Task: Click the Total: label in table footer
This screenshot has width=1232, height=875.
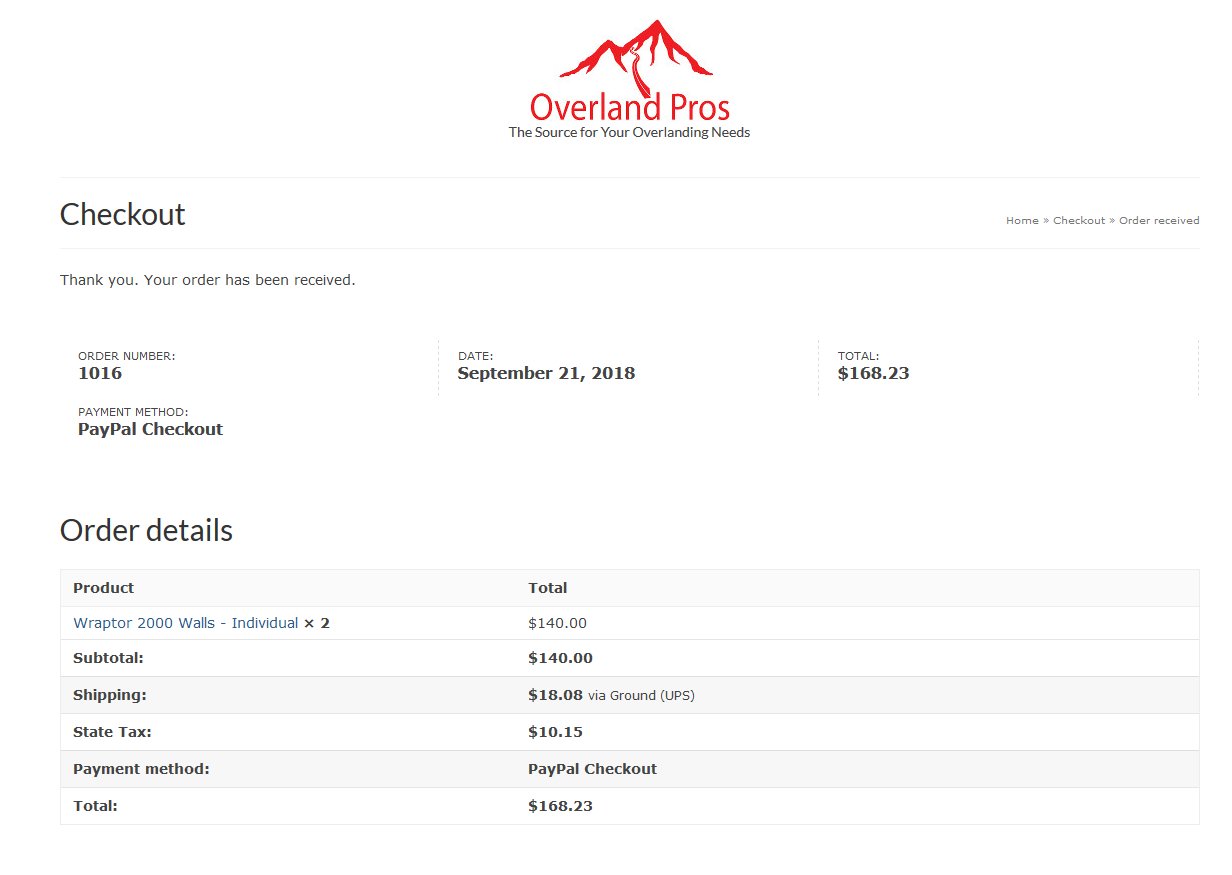Action: 95,805
